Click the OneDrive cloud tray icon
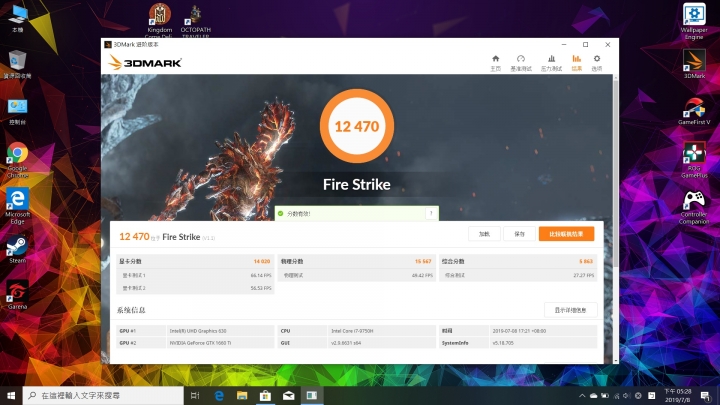720x405 pixels. pos(593,395)
